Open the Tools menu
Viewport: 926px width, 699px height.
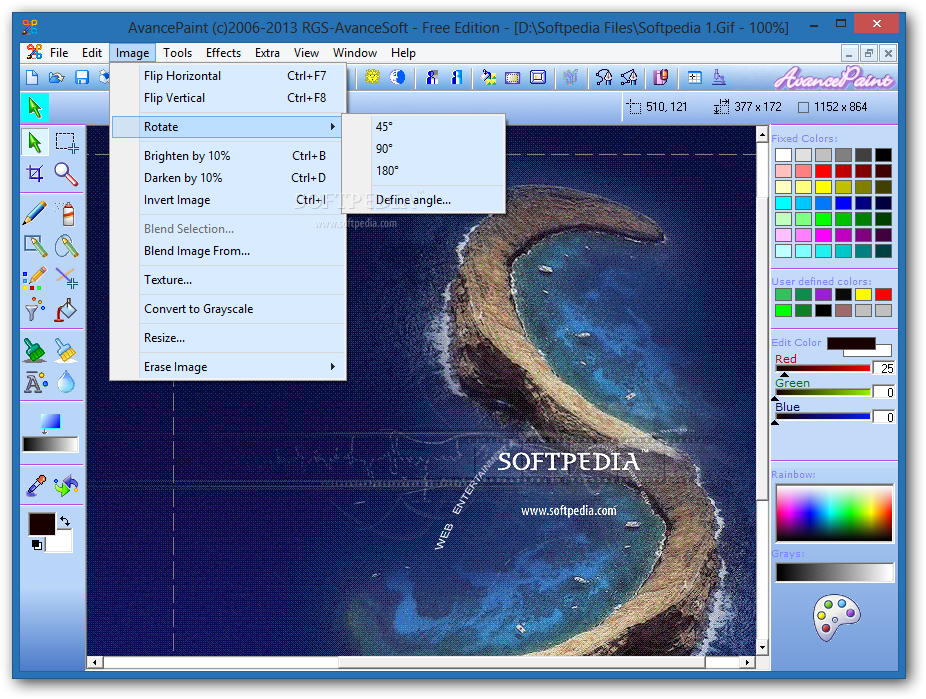177,53
